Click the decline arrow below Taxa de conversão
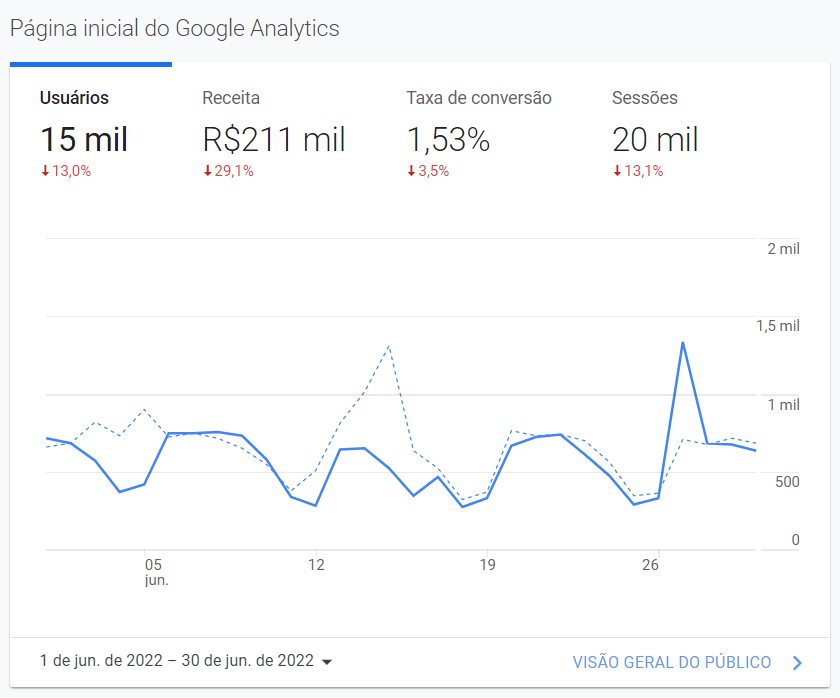The image size is (840, 698). [410, 171]
